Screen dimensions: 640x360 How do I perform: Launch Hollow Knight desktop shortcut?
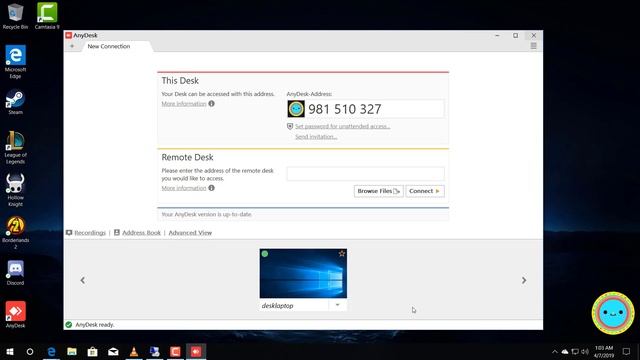coord(15,190)
